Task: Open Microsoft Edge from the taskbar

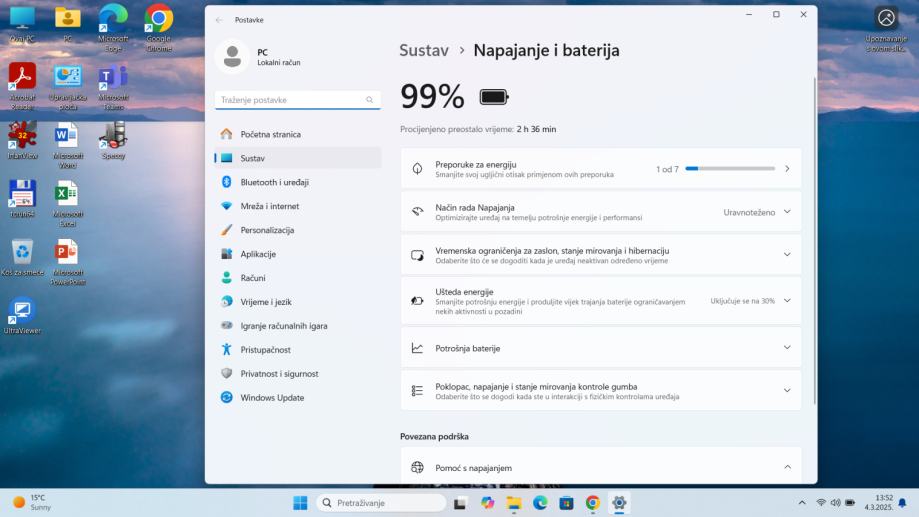Action: tap(540, 503)
